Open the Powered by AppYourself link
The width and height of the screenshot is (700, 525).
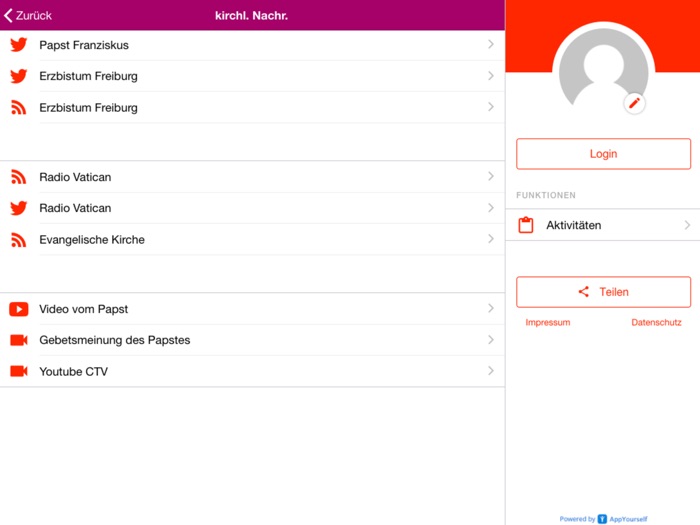pyautogui.click(x=603, y=519)
